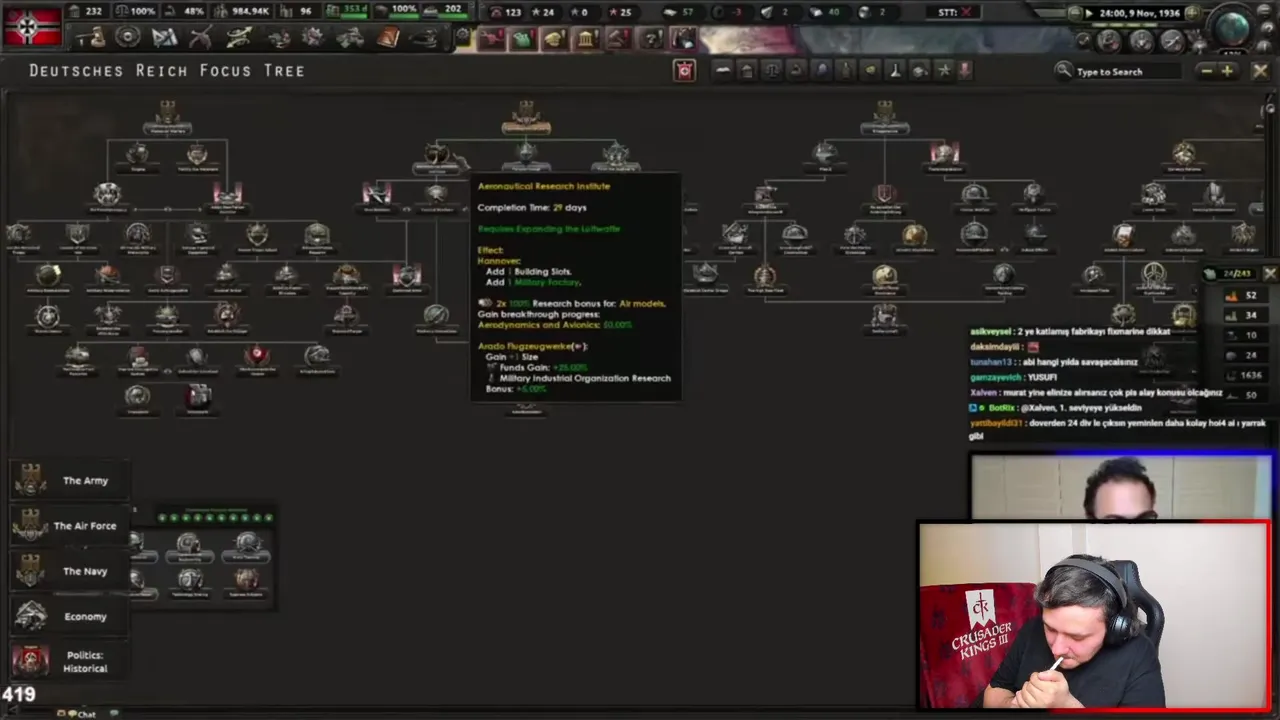
Task: Open the Recruit and Deploy tank icon
Action: [x=350, y=38]
